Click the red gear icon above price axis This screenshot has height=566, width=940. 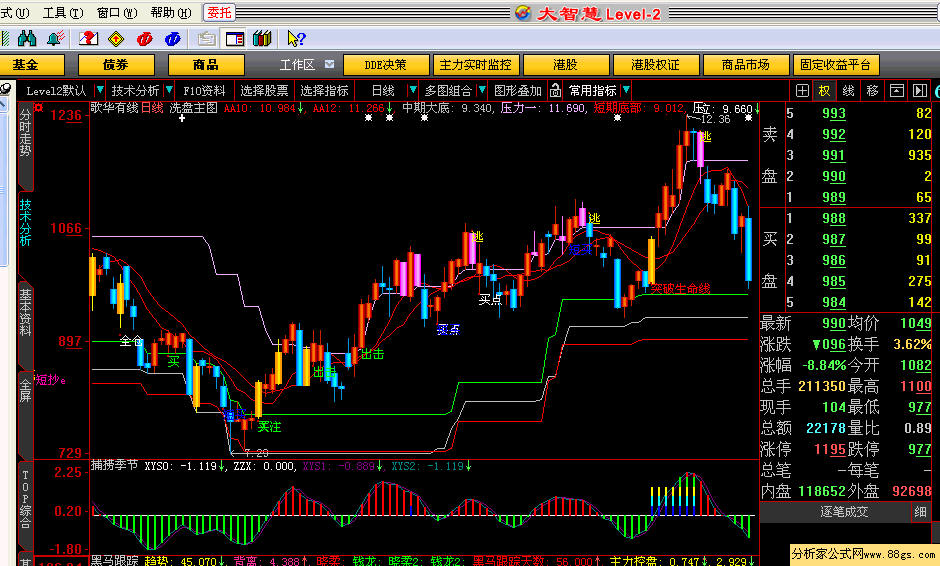(38, 107)
